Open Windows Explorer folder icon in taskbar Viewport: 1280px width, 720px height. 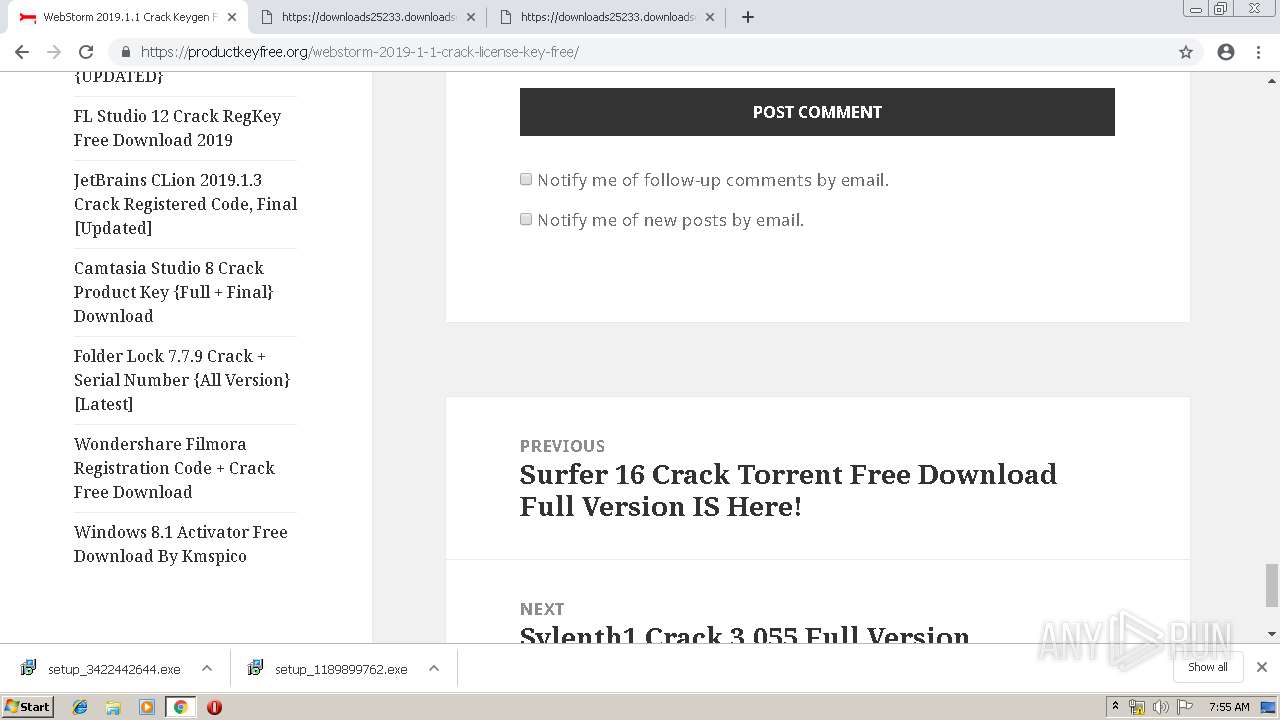click(113, 707)
